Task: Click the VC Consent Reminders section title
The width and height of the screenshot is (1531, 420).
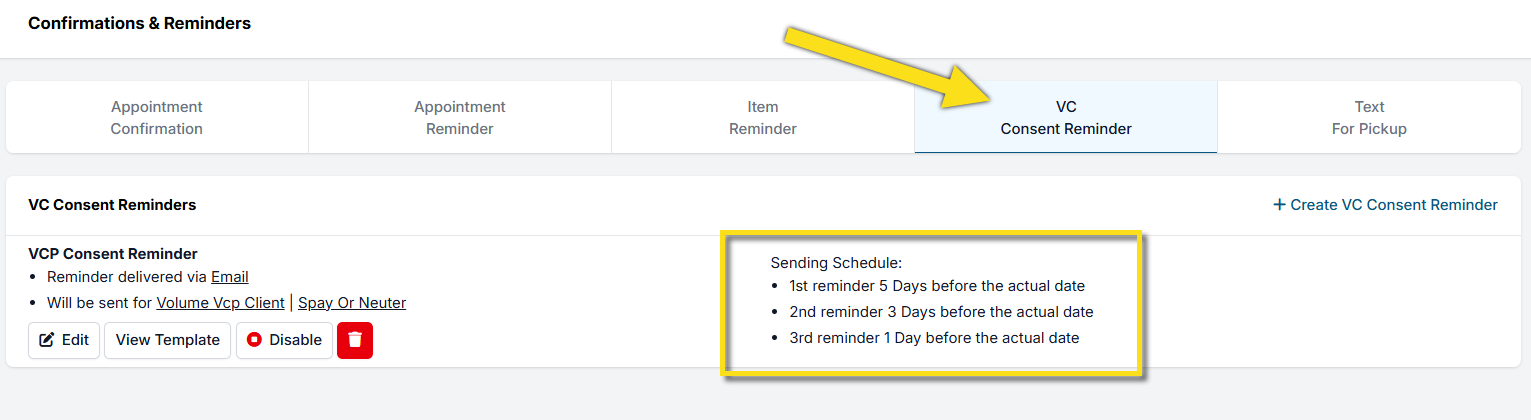Action: 112,205
